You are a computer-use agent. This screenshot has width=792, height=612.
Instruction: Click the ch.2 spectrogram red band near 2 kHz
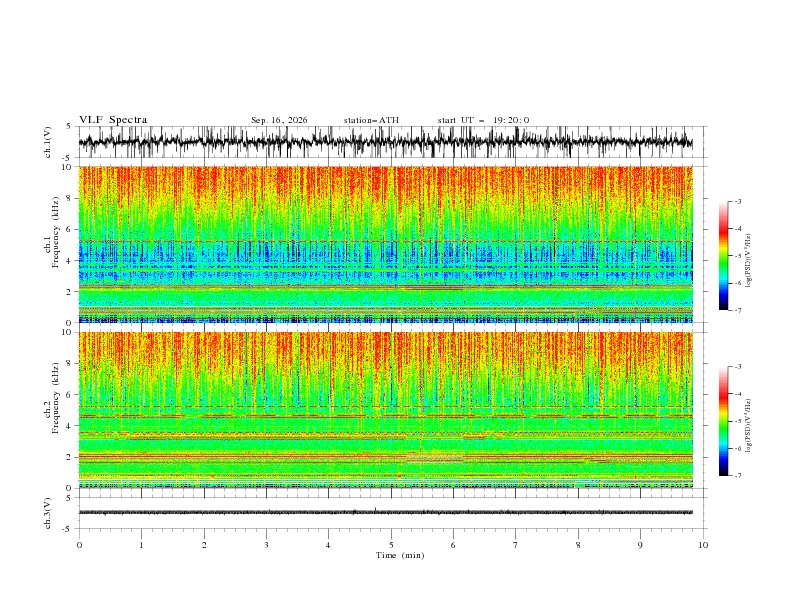click(385, 456)
